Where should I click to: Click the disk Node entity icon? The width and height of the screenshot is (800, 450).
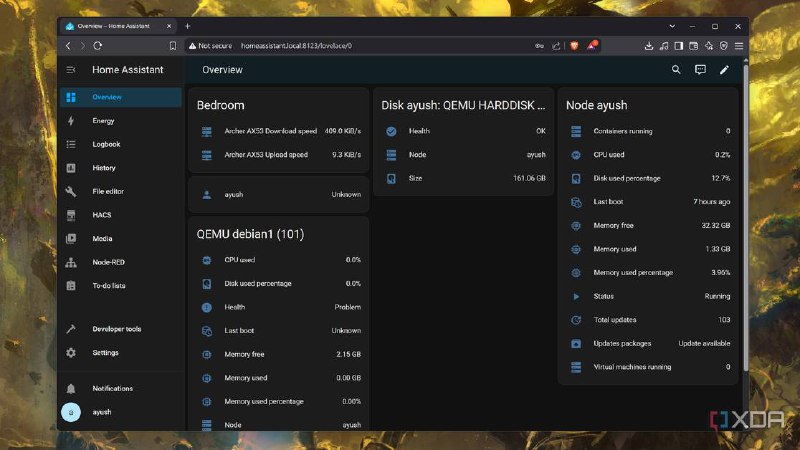(391, 155)
